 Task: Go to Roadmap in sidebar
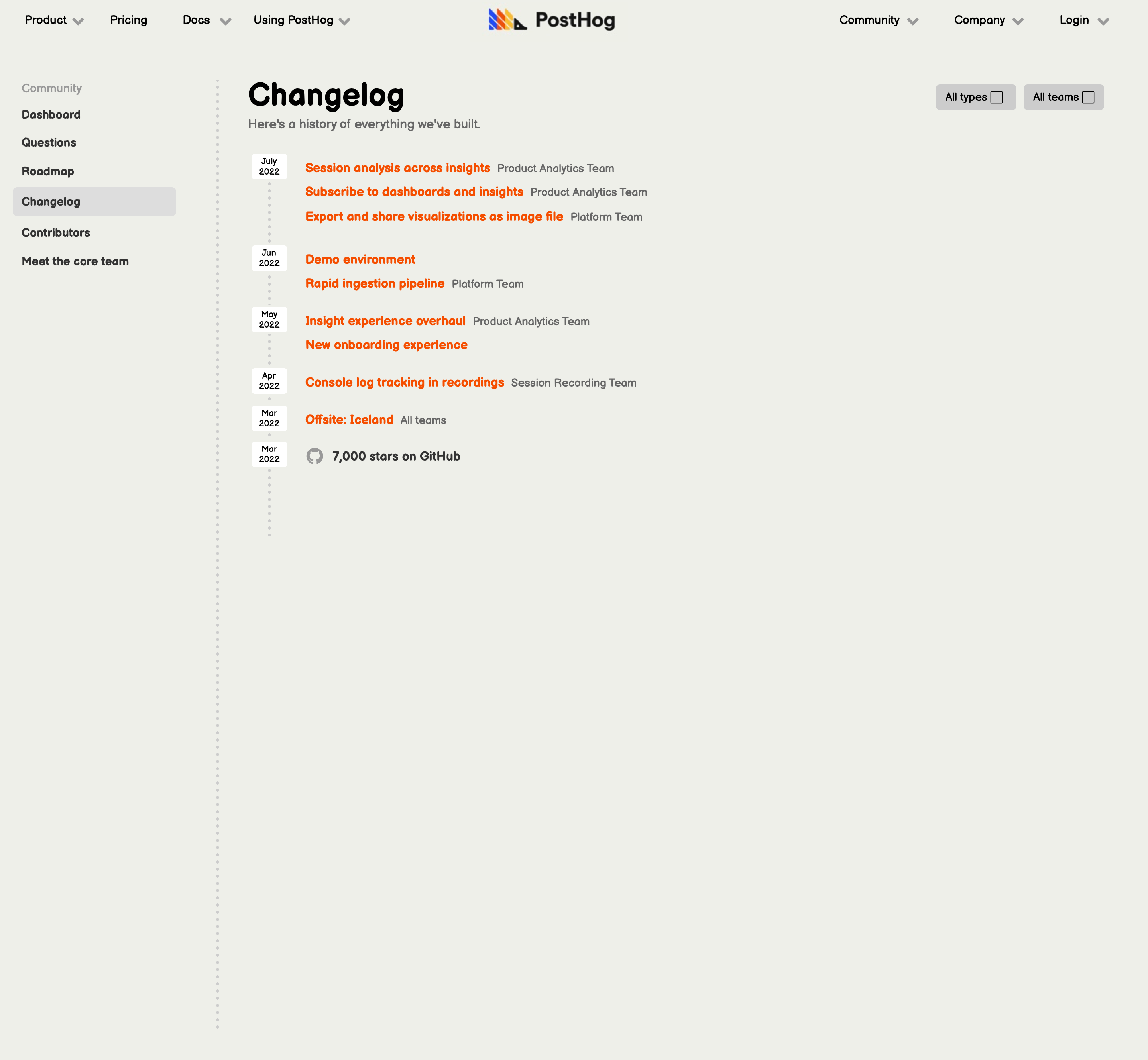[x=47, y=171]
